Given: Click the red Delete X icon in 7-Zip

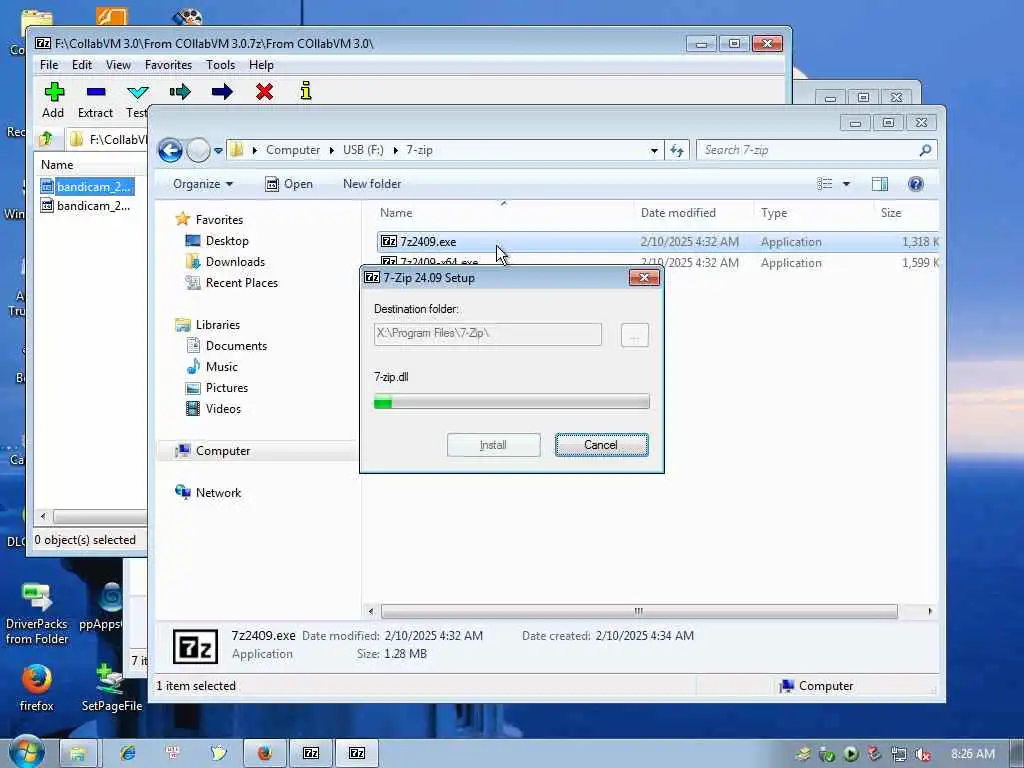Looking at the screenshot, I should pos(264,91).
